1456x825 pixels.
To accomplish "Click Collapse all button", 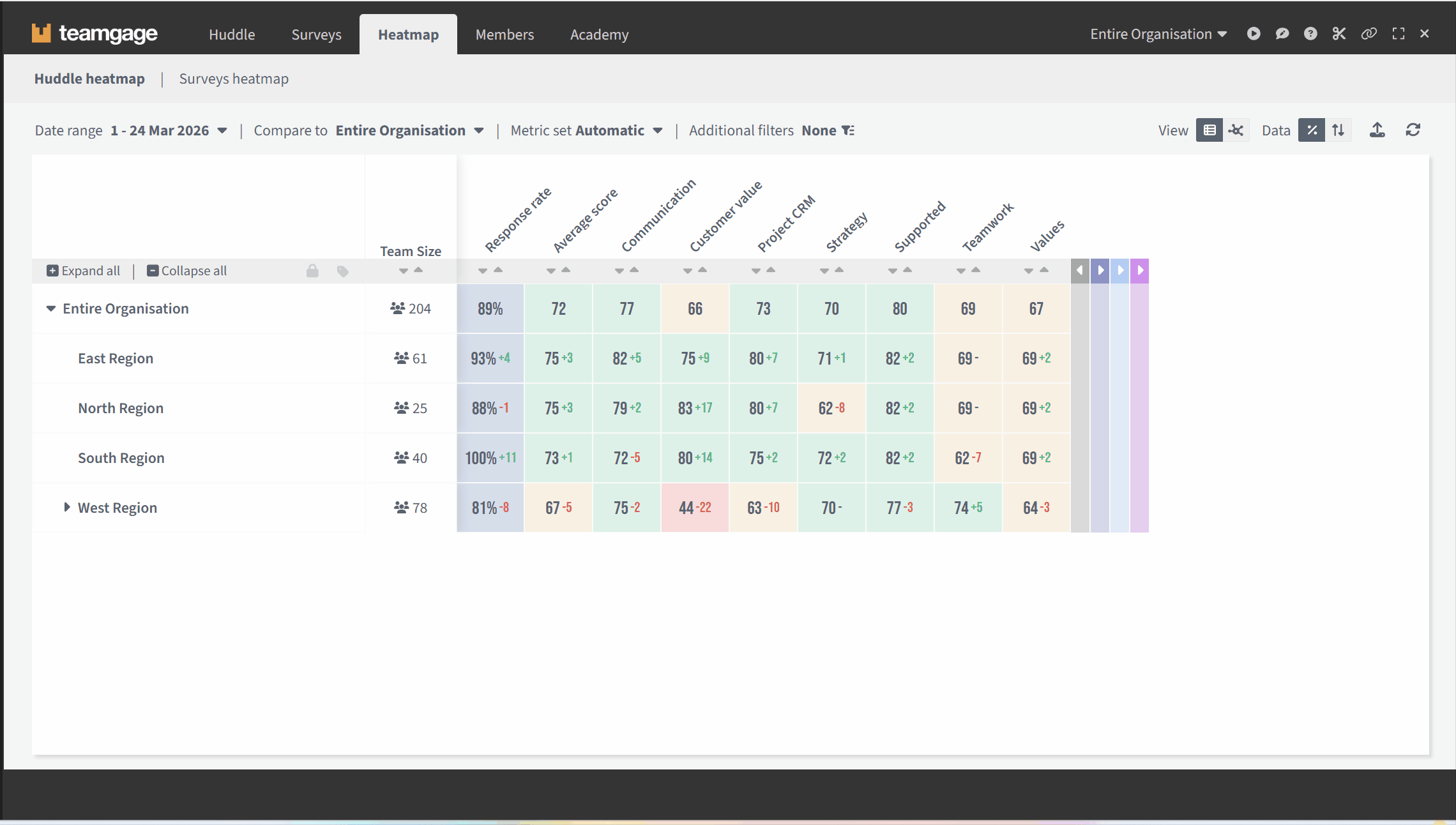I will (x=186, y=271).
